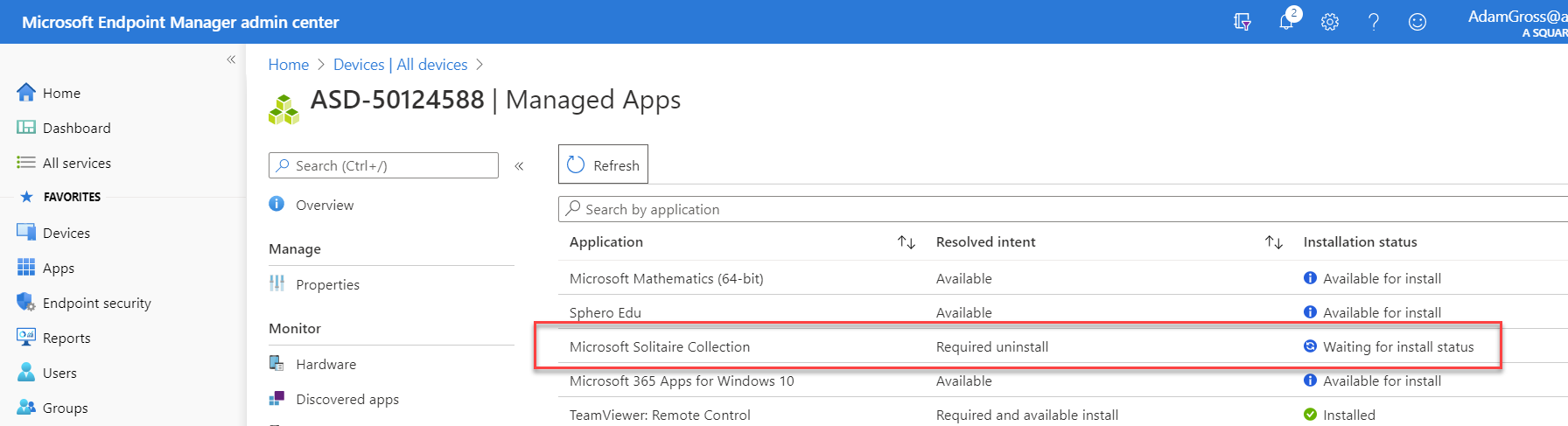This screenshot has height=426, width=1568.
Task: Click Microsoft Endpoint Manager admin center title
Action: coord(180,22)
